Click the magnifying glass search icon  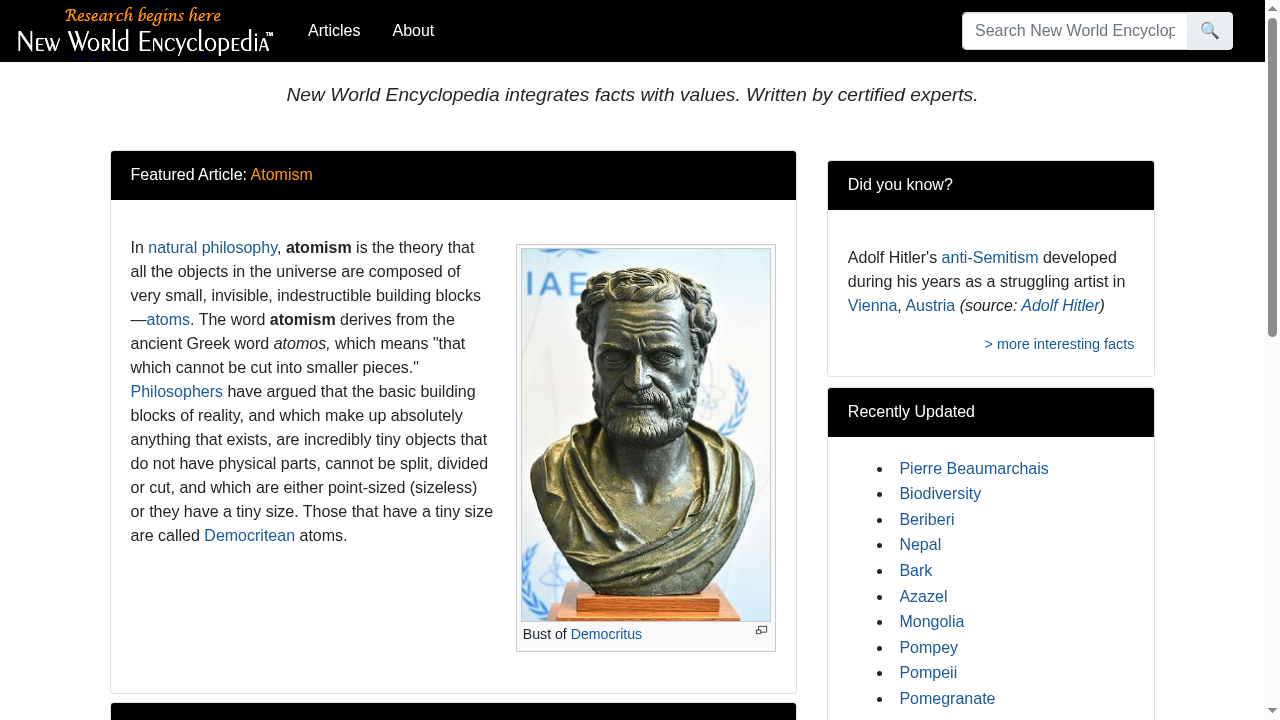pyautogui.click(x=1209, y=31)
